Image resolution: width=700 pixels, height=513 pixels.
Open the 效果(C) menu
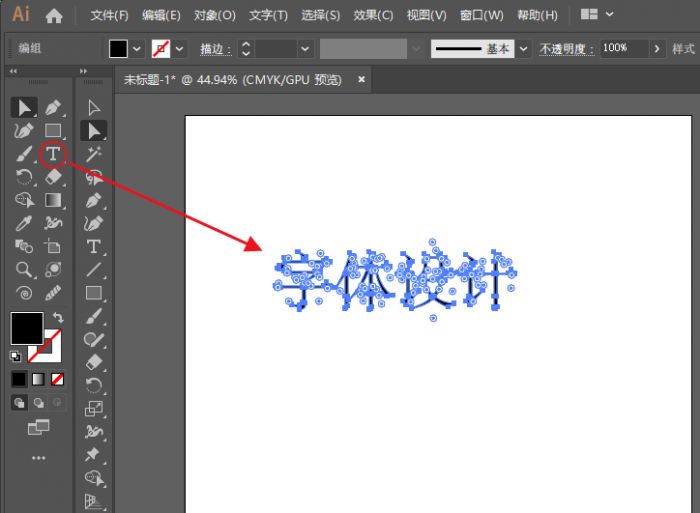[x=373, y=15]
